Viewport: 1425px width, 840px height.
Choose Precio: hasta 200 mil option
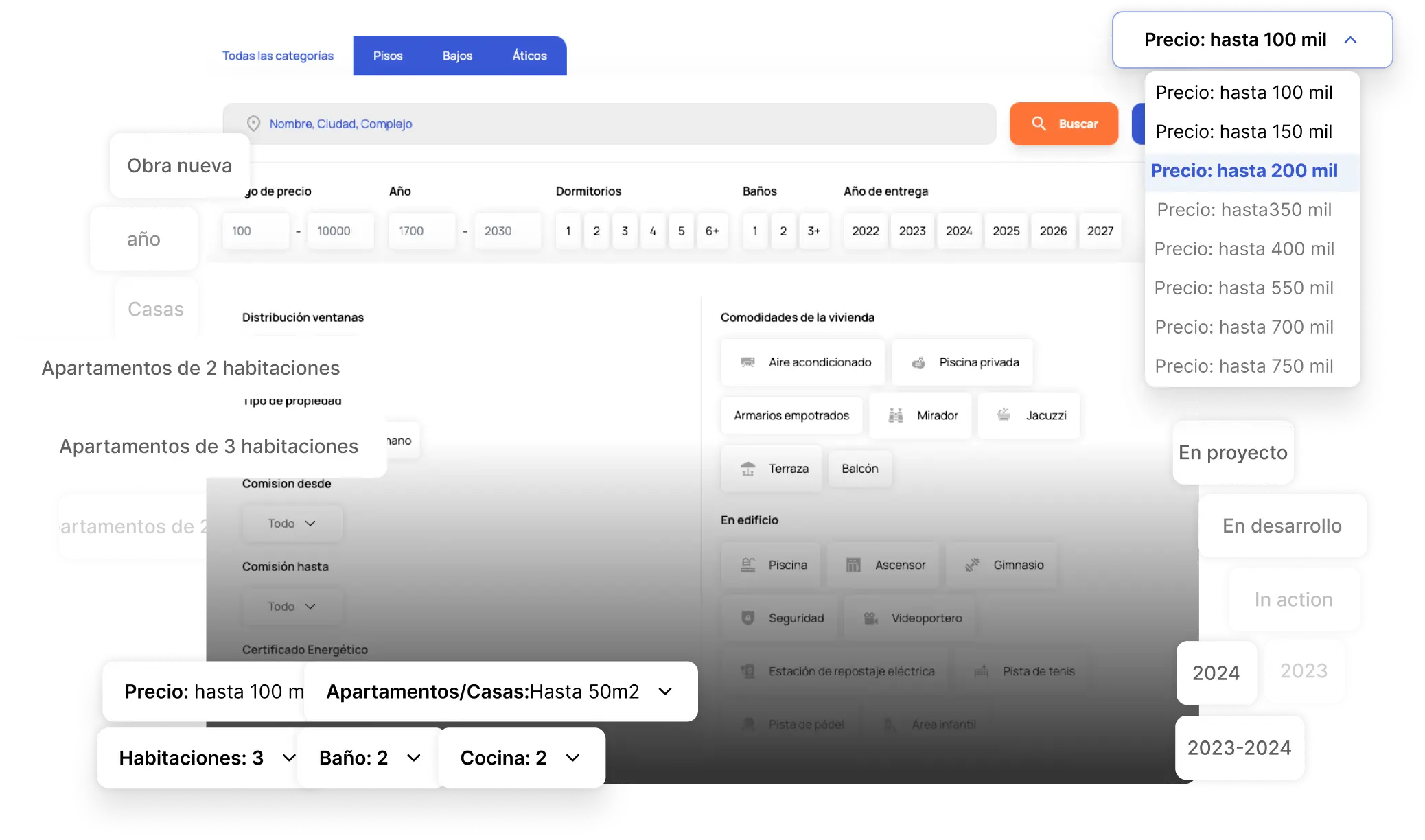point(1244,171)
